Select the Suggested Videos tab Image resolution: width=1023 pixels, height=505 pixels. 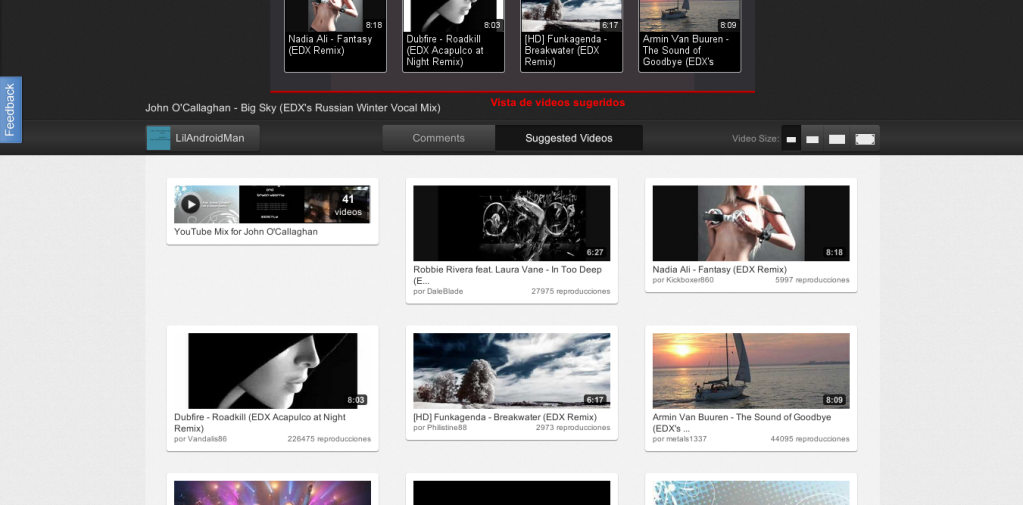[568, 138]
